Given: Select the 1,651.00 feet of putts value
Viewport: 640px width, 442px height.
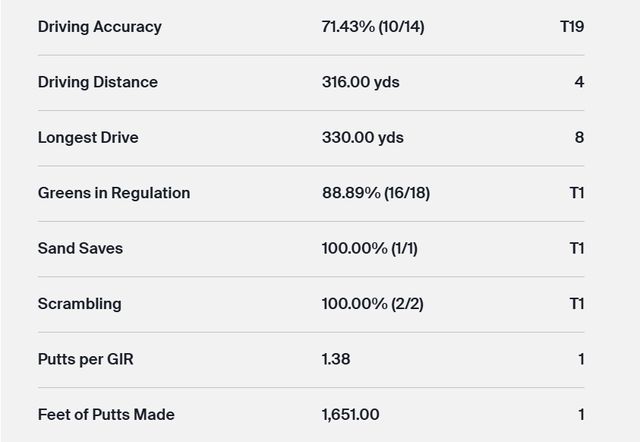Looking at the screenshot, I should click(350, 414).
